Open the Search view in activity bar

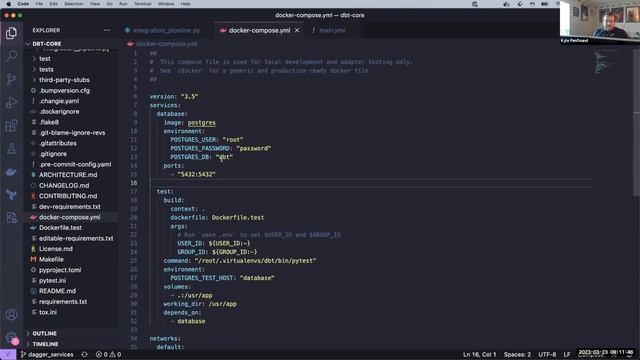(11, 56)
